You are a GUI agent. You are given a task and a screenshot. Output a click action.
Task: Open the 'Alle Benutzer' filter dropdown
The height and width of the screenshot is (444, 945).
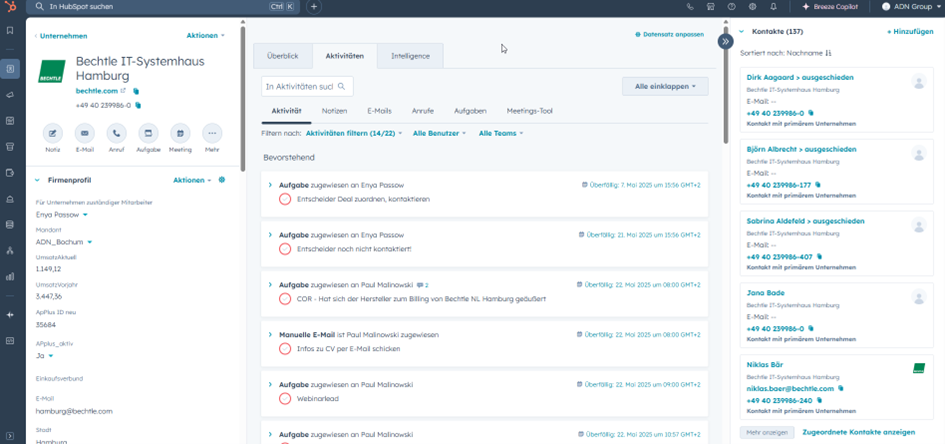(439, 133)
